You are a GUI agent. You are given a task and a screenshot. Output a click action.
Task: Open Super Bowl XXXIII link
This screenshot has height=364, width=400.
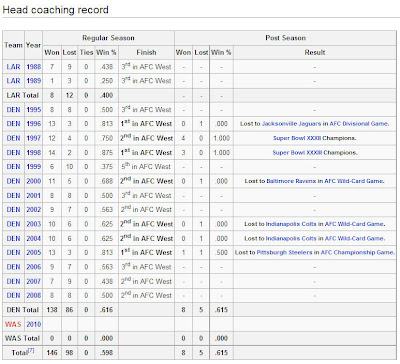pos(297,153)
